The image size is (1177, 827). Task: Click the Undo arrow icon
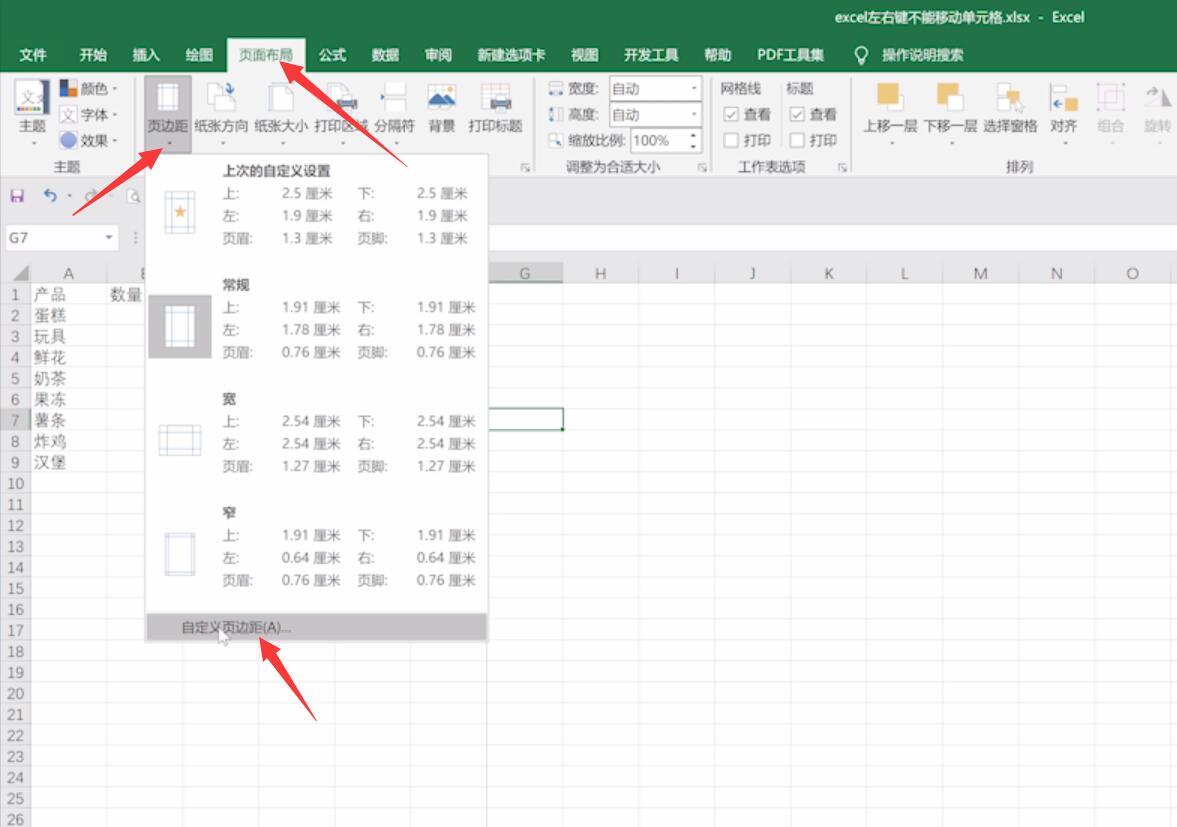[x=50, y=196]
